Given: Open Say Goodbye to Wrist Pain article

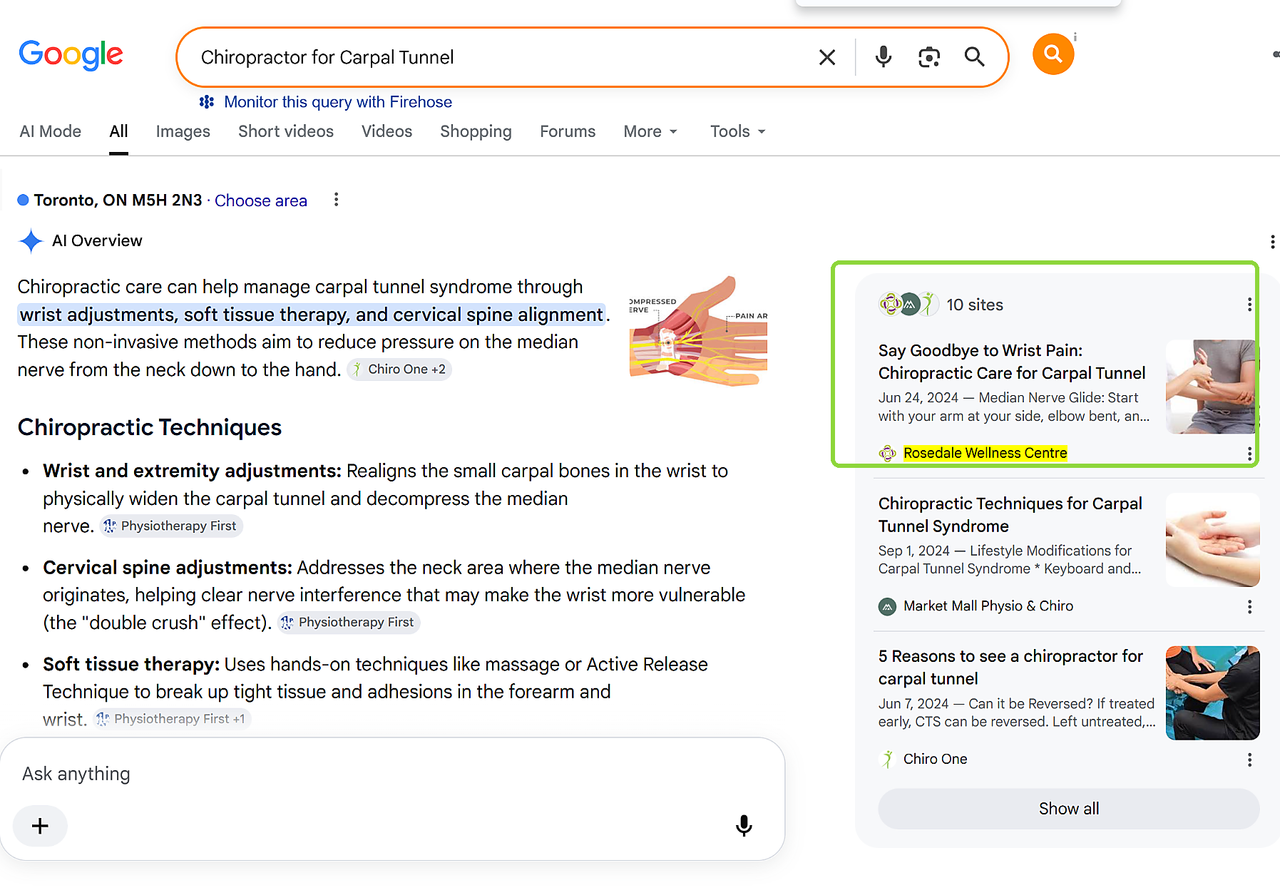Looking at the screenshot, I should (x=1012, y=362).
